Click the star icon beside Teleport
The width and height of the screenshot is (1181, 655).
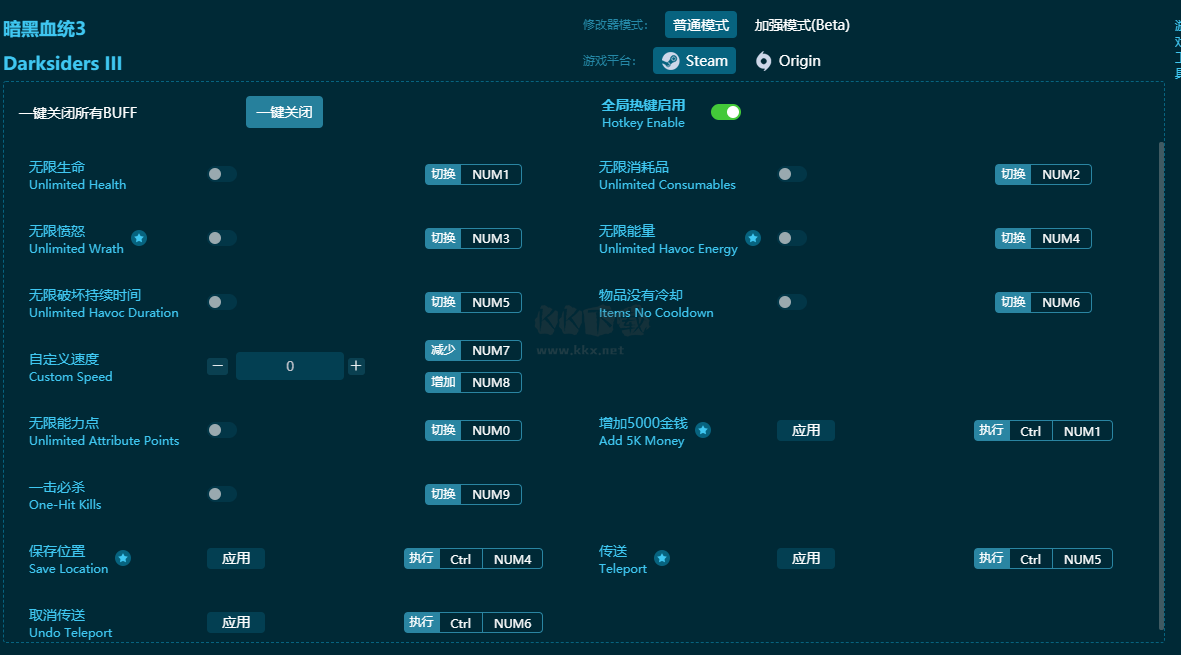click(x=661, y=558)
